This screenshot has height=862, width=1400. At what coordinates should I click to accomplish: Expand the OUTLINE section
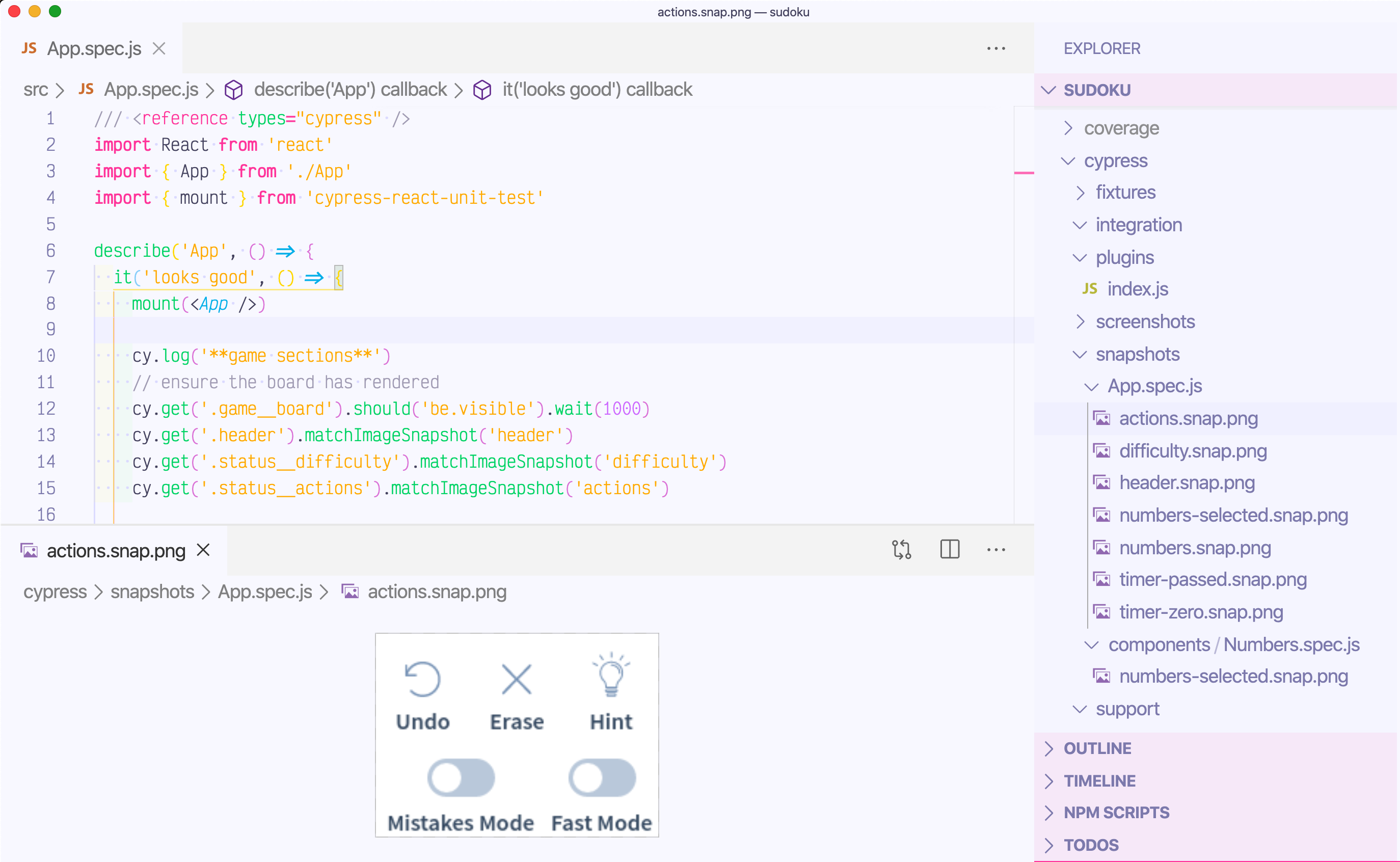pyautogui.click(x=1097, y=748)
